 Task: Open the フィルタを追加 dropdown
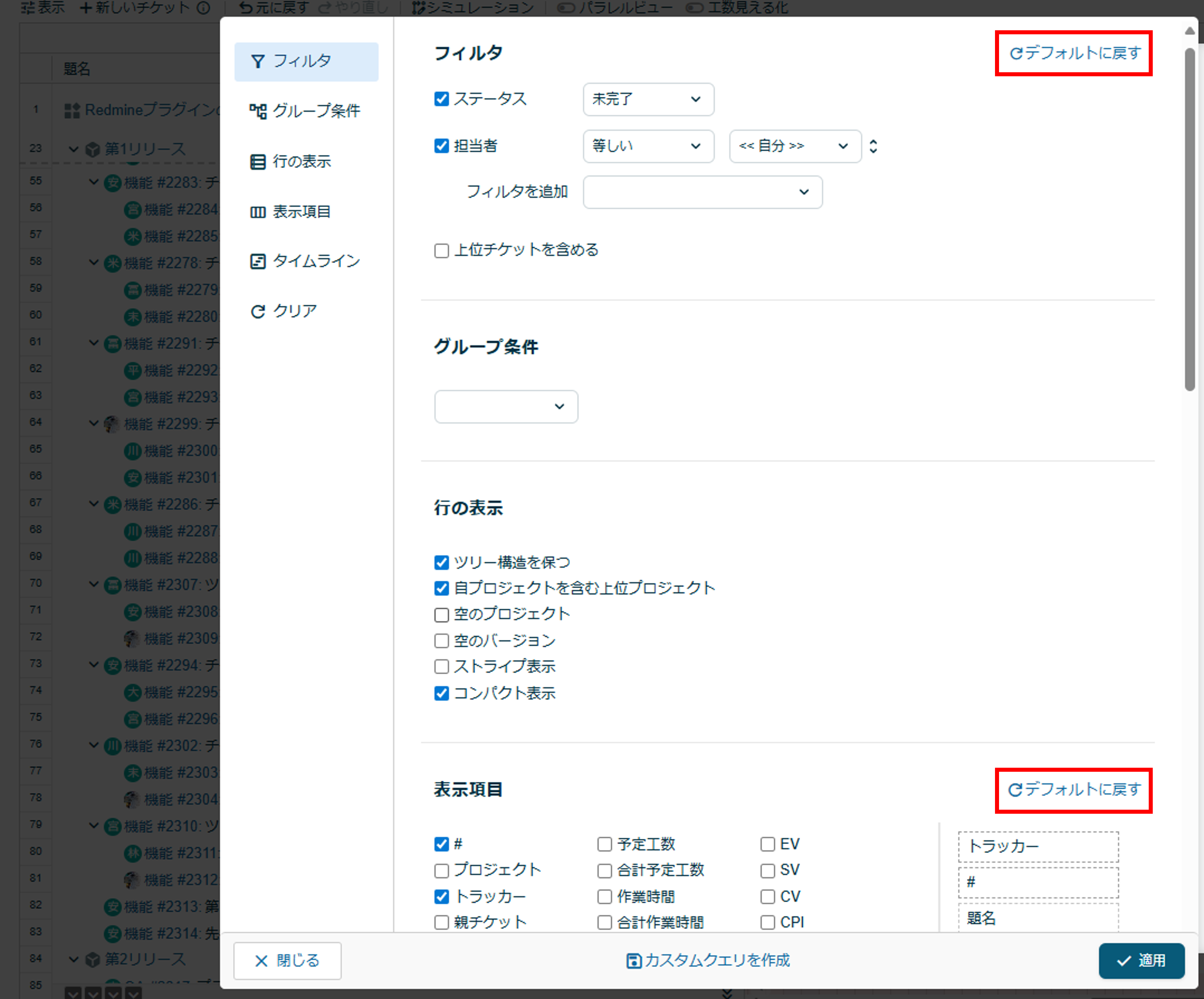[702, 192]
